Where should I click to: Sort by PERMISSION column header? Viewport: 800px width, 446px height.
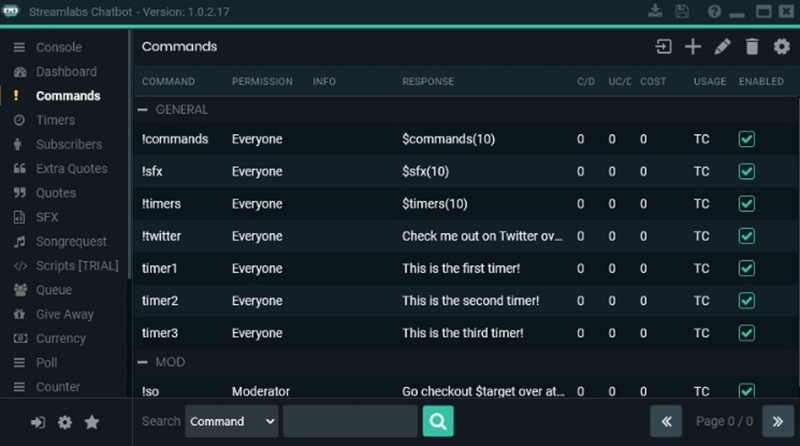click(x=262, y=82)
